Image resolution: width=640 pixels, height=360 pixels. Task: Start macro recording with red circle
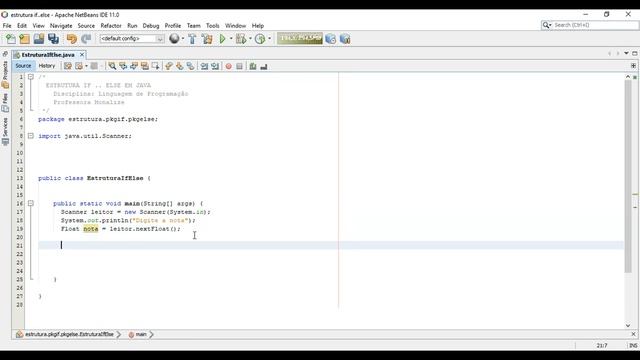point(229,66)
